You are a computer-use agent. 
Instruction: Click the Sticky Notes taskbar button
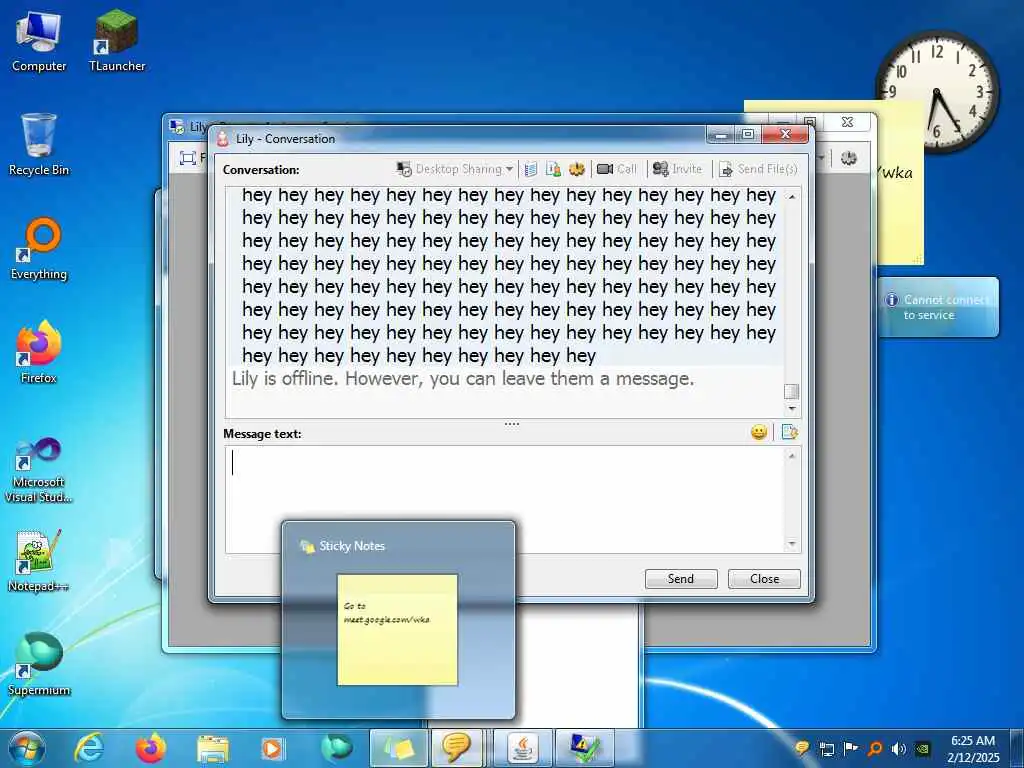tap(398, 748)
